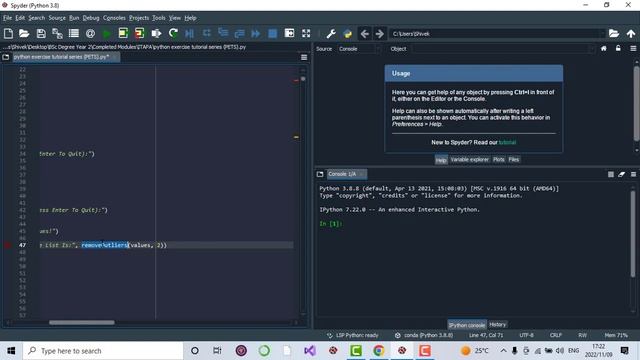Open a file using the main toolbar folder icon
Viewport: 640px width, 360px height.
(24, 33)
